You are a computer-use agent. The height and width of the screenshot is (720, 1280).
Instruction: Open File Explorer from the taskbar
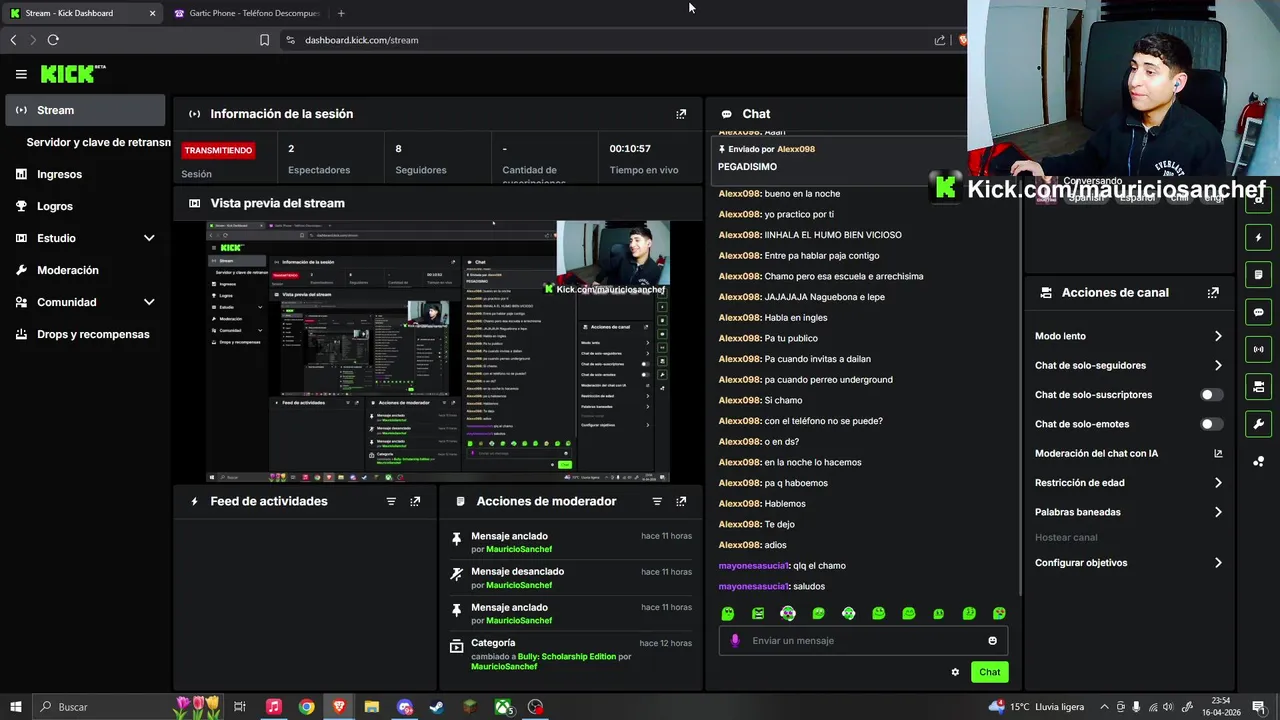point(372,707)
